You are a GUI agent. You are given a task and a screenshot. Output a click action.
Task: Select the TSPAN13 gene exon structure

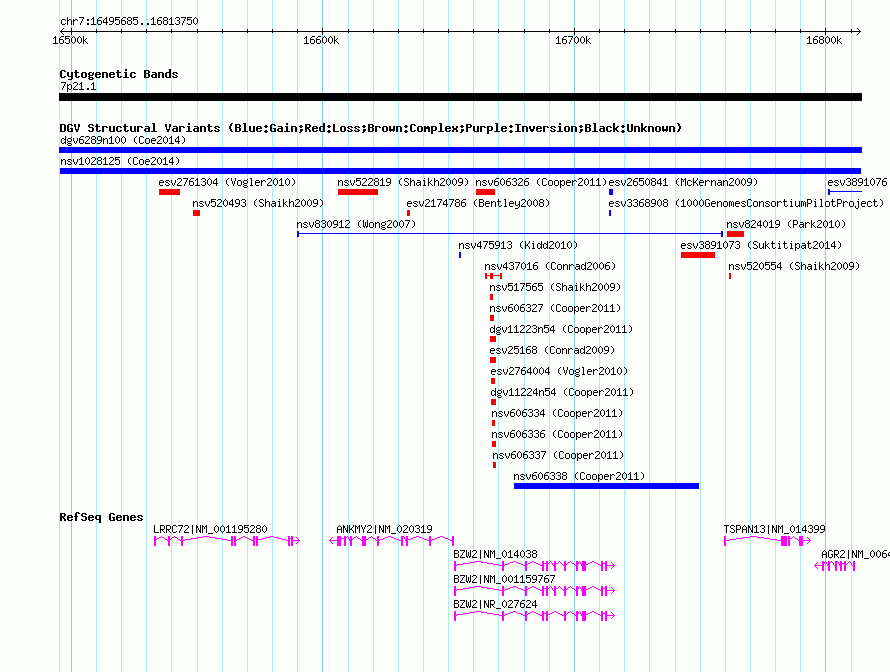point(767,541)
